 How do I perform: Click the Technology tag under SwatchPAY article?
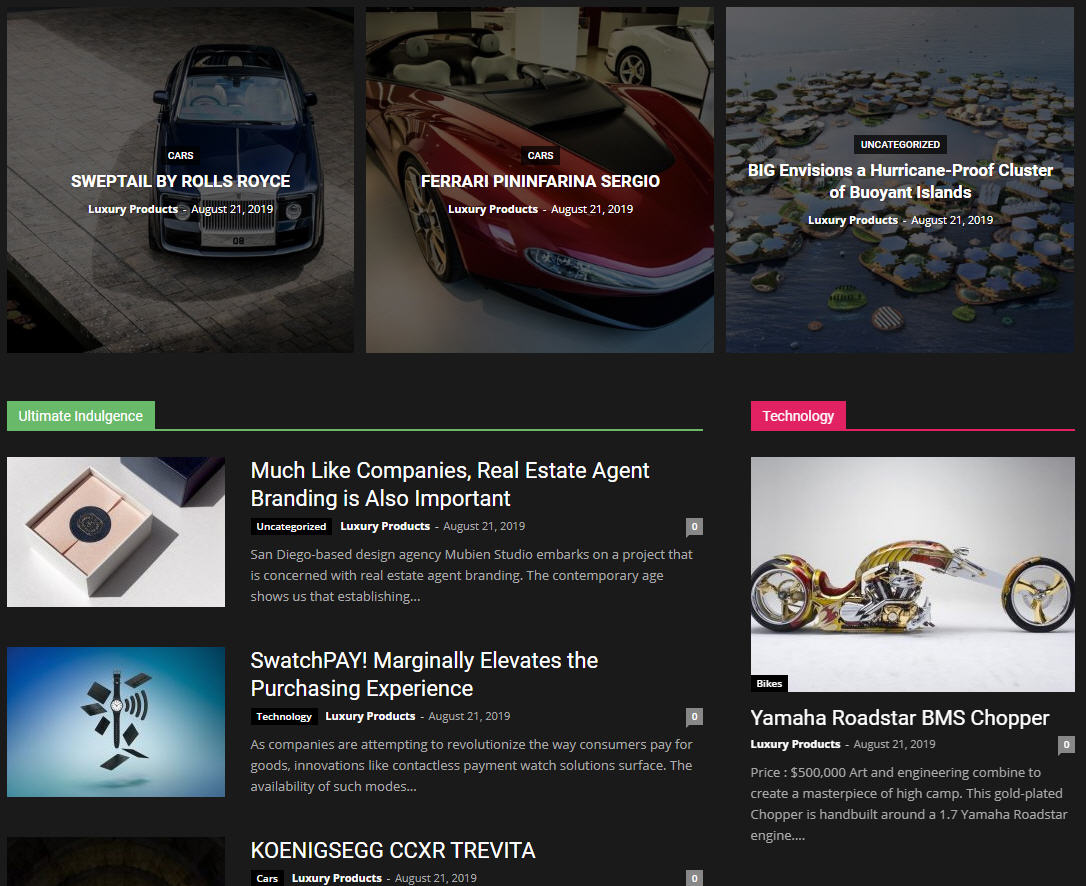[283, 716]
